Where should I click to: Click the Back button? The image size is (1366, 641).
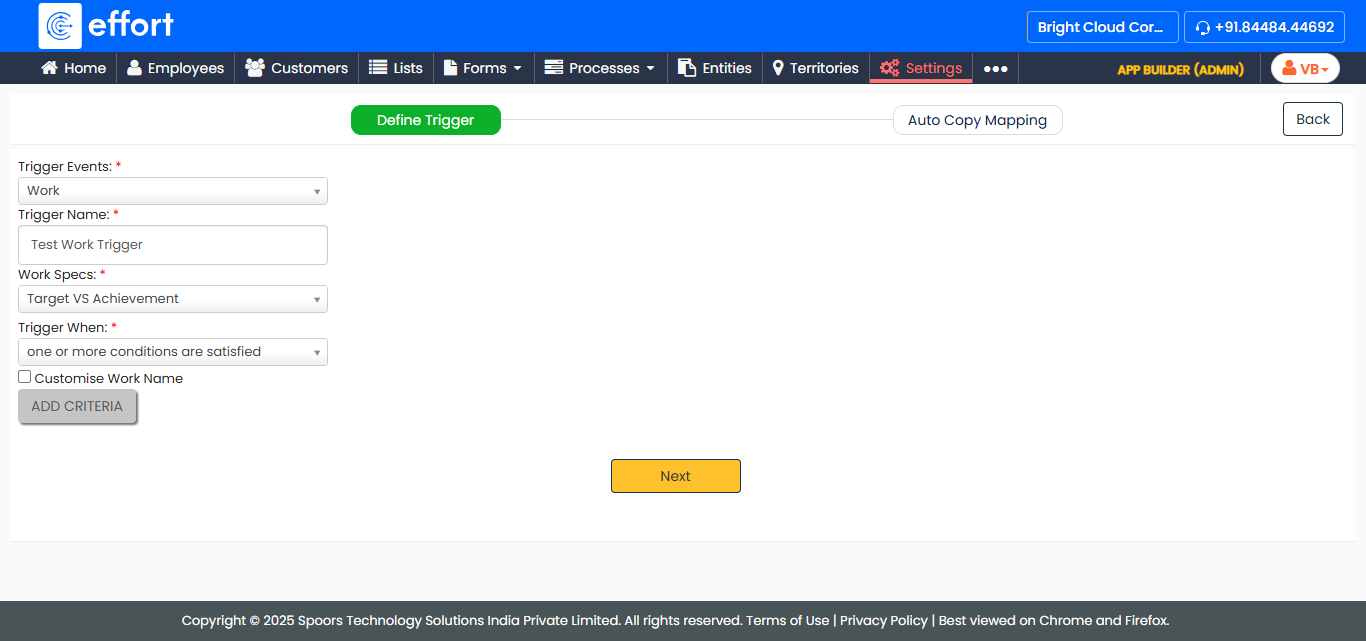click(x=1312, y=119)
